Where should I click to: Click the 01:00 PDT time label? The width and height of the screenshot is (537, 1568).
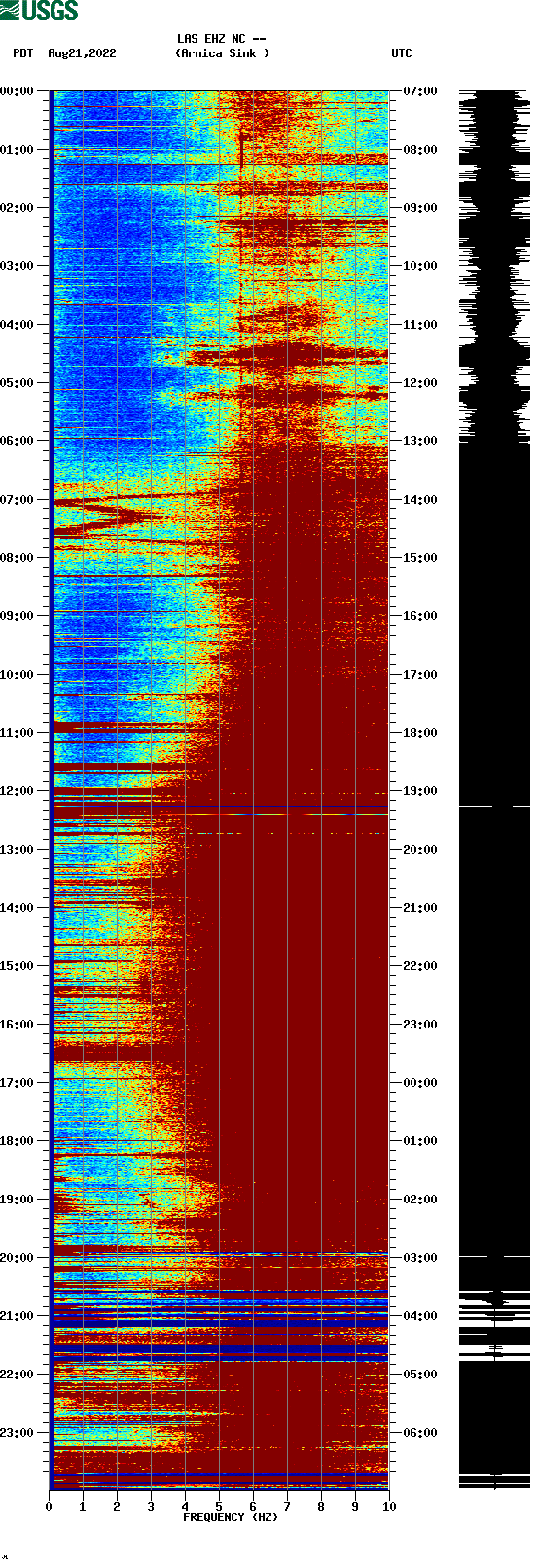[x=18, y=150]
